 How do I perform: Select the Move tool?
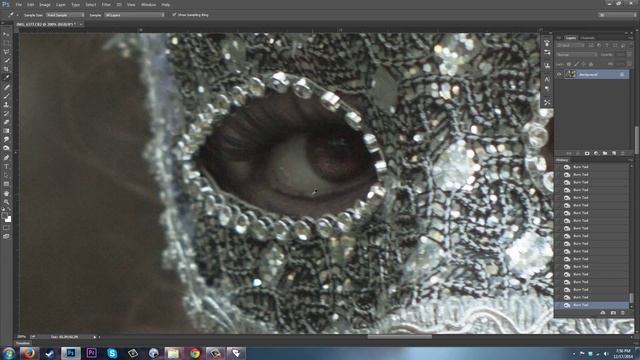coord(6,35)
